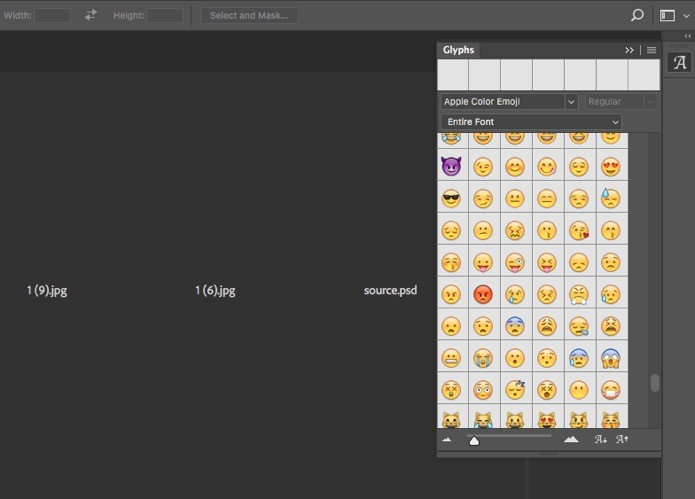Expand the workspace switcher dropdown arrow

pyautogui.click(x=686, y=16)
